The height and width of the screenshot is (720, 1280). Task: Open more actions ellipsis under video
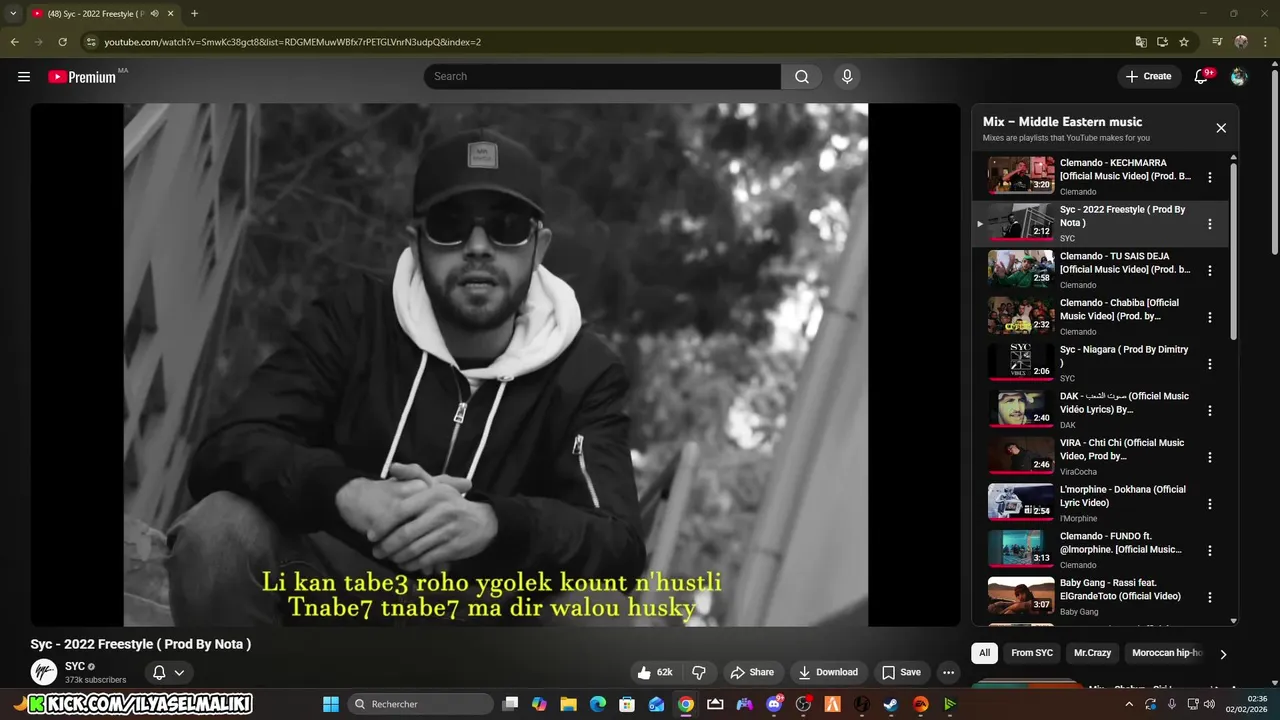(948, 672)
